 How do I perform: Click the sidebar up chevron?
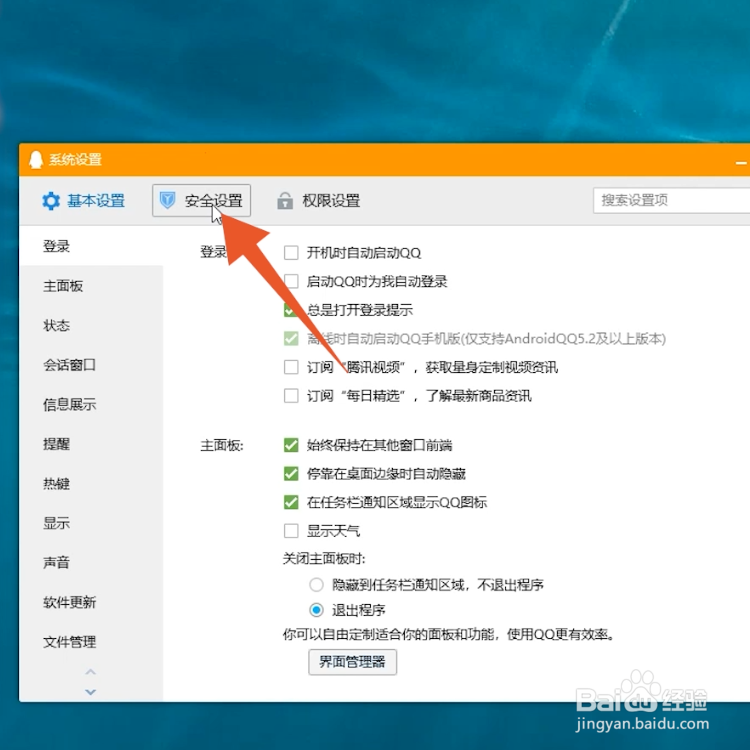pos(90,672)
